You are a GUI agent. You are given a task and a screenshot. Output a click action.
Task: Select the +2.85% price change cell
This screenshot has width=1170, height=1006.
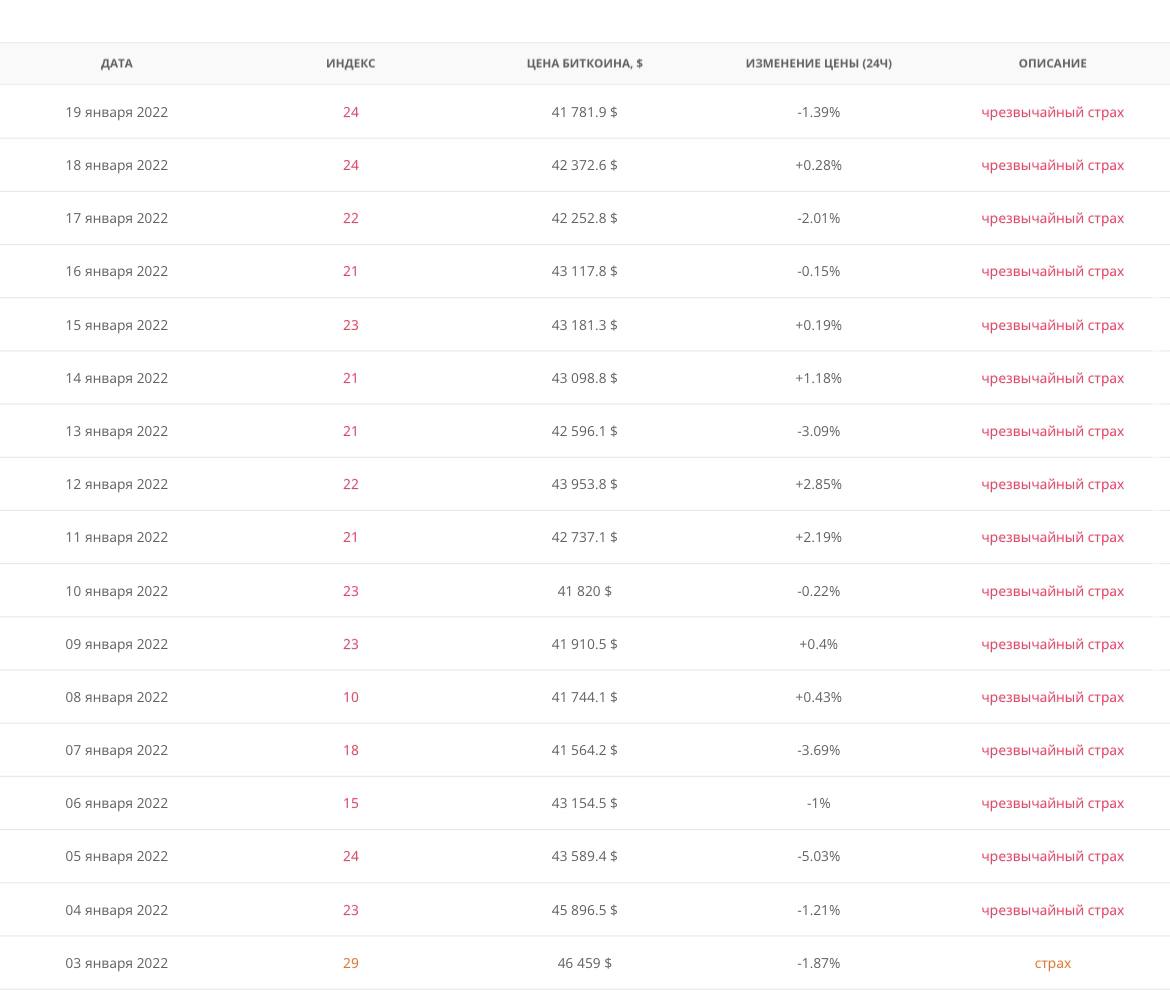pos(819,484)
